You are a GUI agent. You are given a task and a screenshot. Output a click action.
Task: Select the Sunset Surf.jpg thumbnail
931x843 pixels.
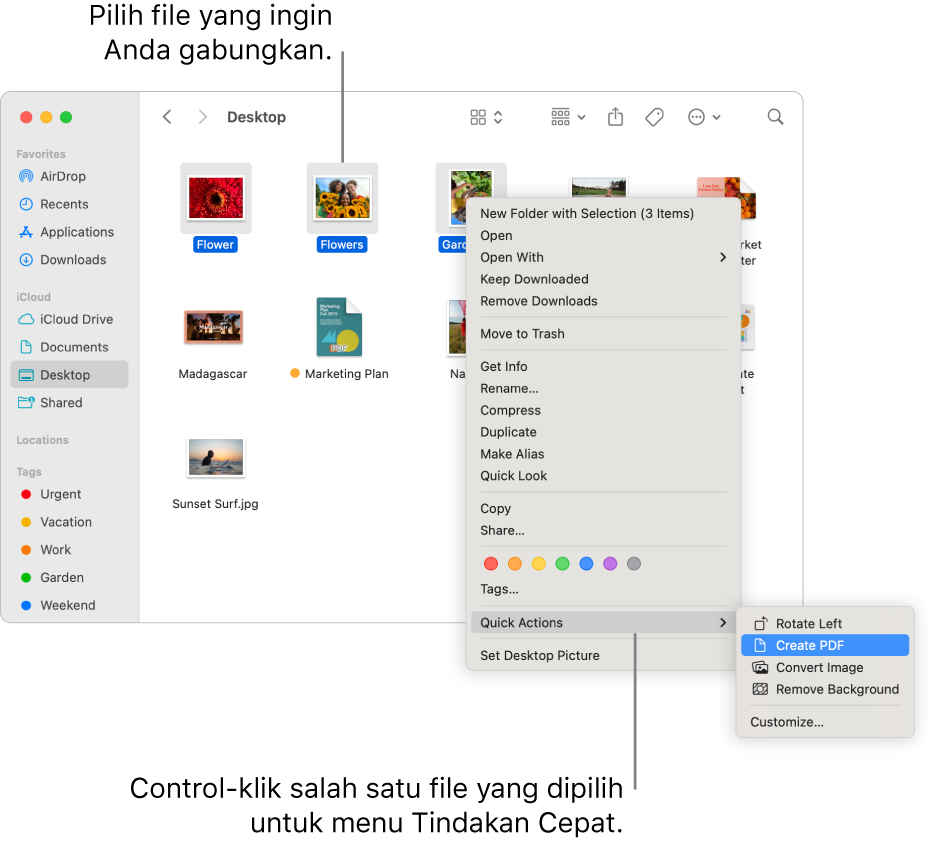[x=216, y=457]
